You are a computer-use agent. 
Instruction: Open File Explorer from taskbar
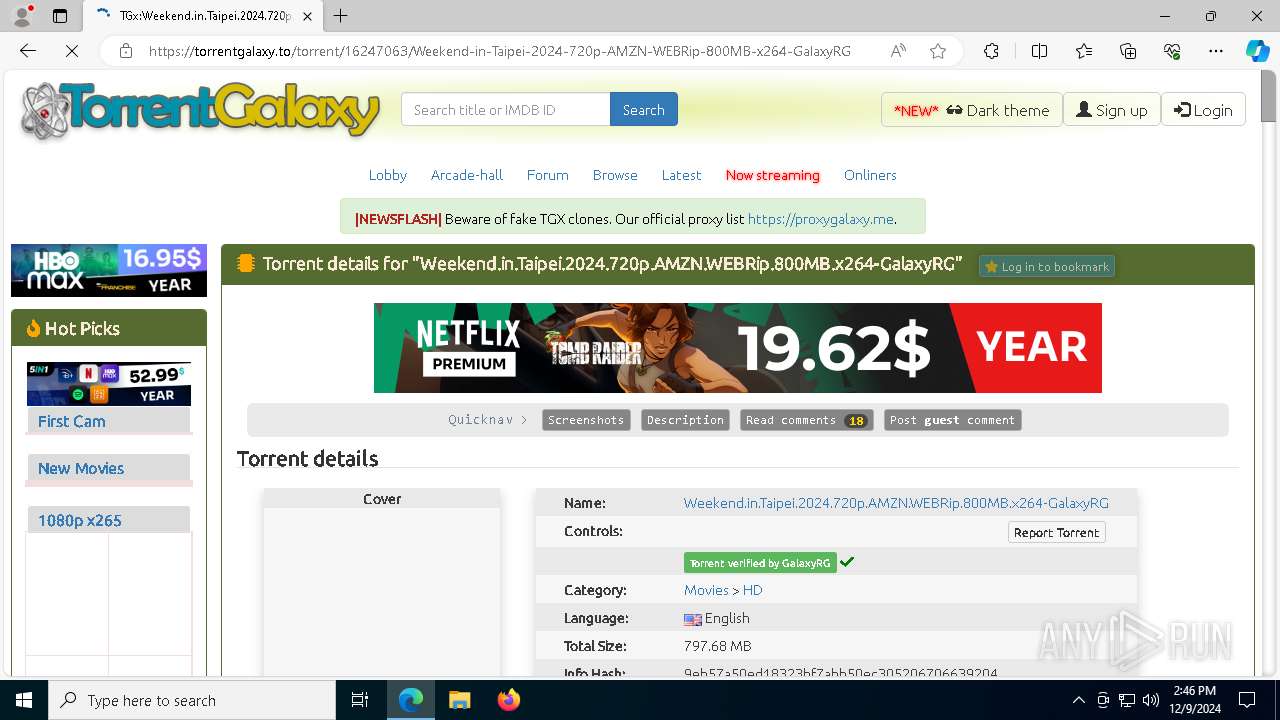click(x=459, y=700)
